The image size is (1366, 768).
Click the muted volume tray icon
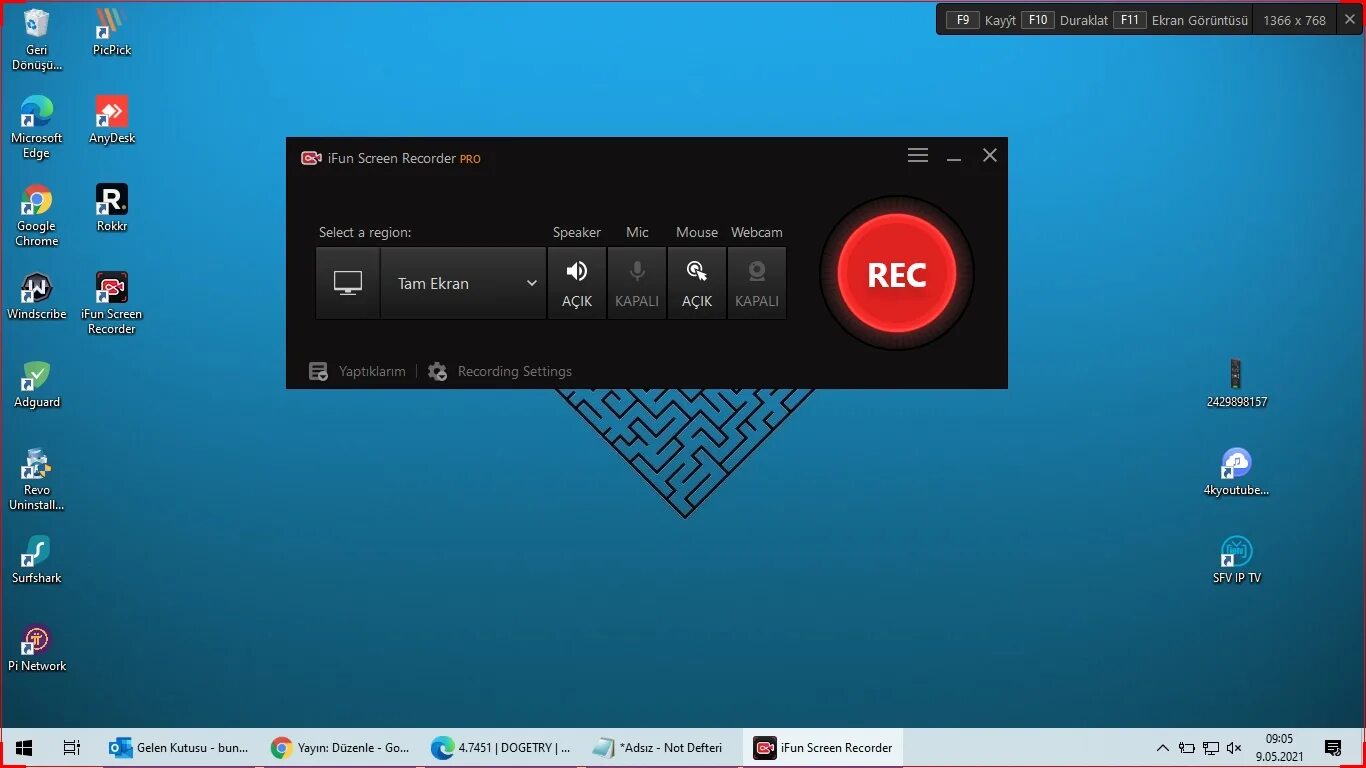pyautogui.click(x=1234, y=748)
